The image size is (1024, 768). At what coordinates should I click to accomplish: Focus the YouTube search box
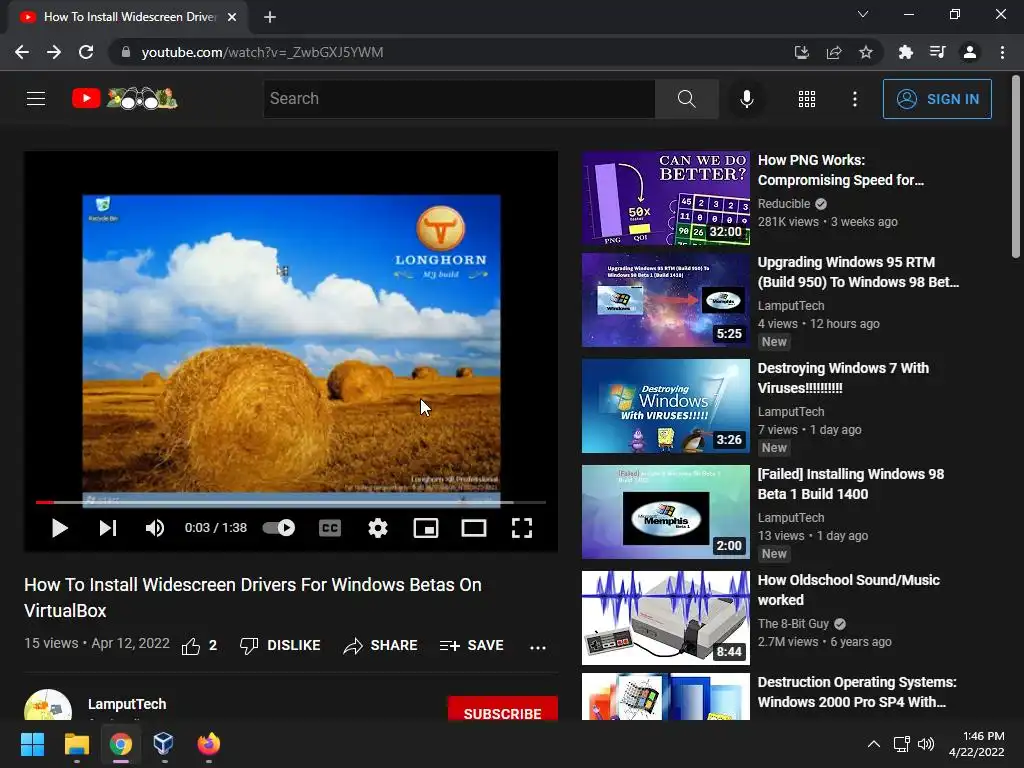click(x=459, y=99)
